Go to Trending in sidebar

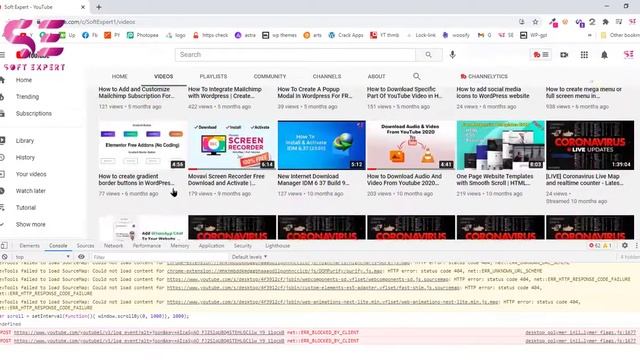(27, 97)
